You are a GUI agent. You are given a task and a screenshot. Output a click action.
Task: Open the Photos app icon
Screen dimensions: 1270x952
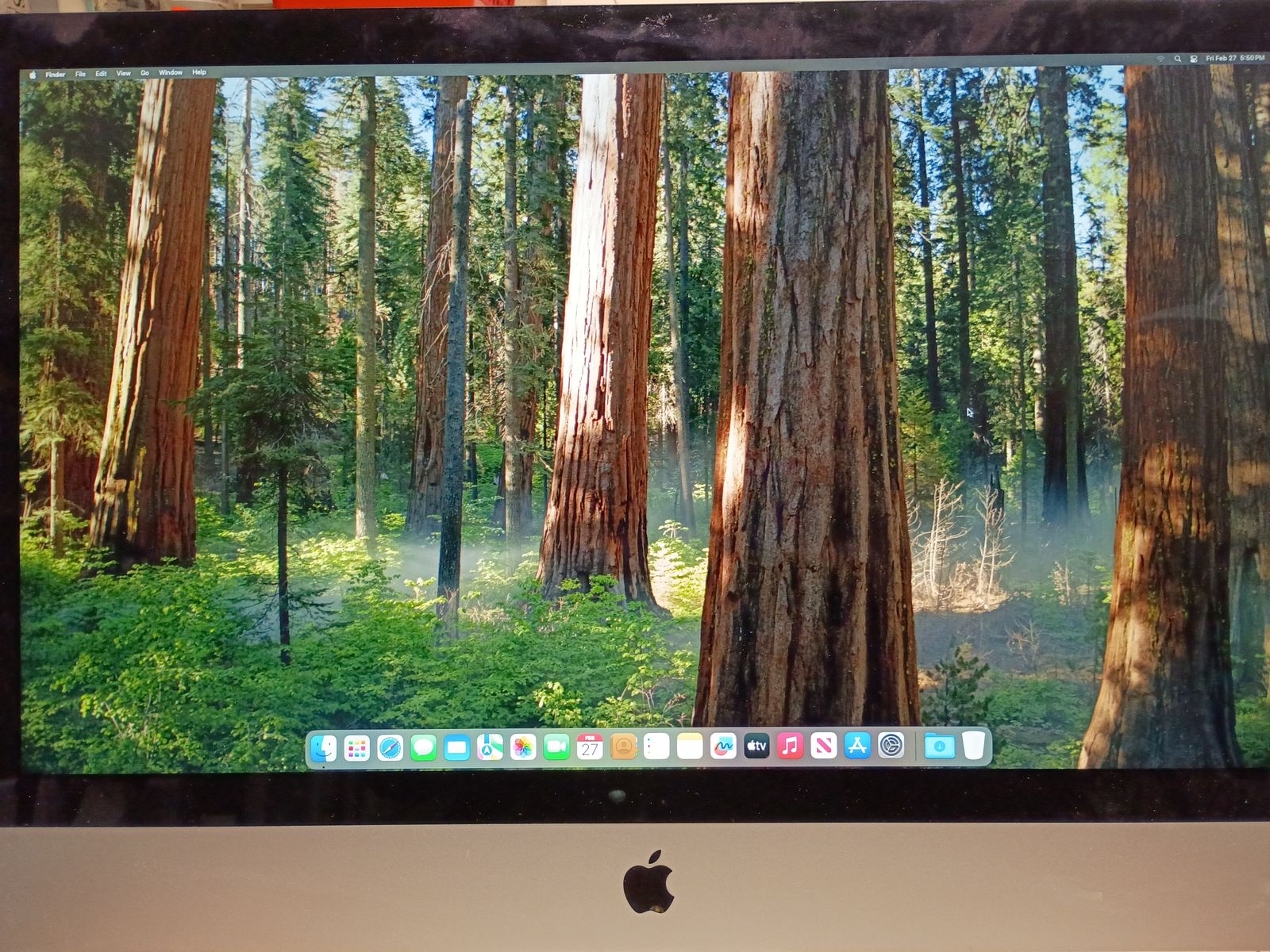click(x=522, y=747)
